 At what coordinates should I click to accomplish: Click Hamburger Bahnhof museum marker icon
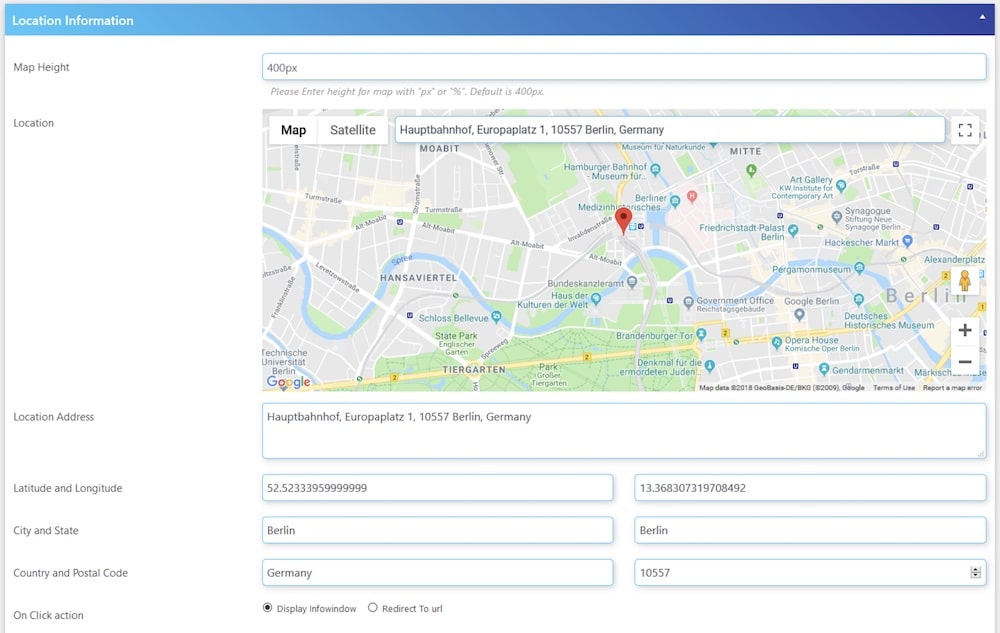click(x=656, y=170)
